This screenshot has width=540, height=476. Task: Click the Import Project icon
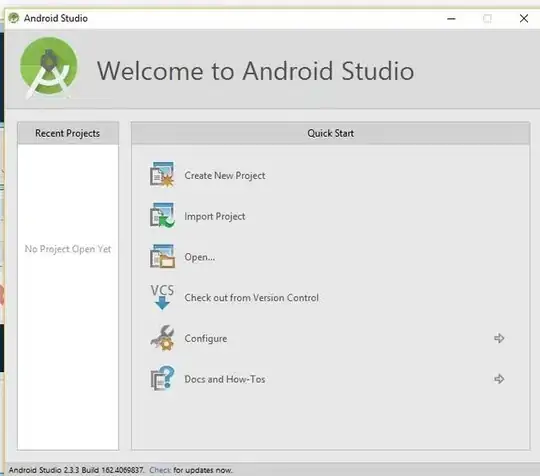pyautogui.click(x=162, y=216)
